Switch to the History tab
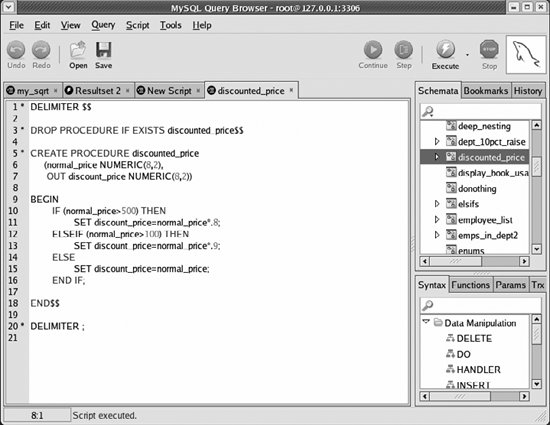Image resolution: width=550 pixels, height=425 pixels. 528,91
